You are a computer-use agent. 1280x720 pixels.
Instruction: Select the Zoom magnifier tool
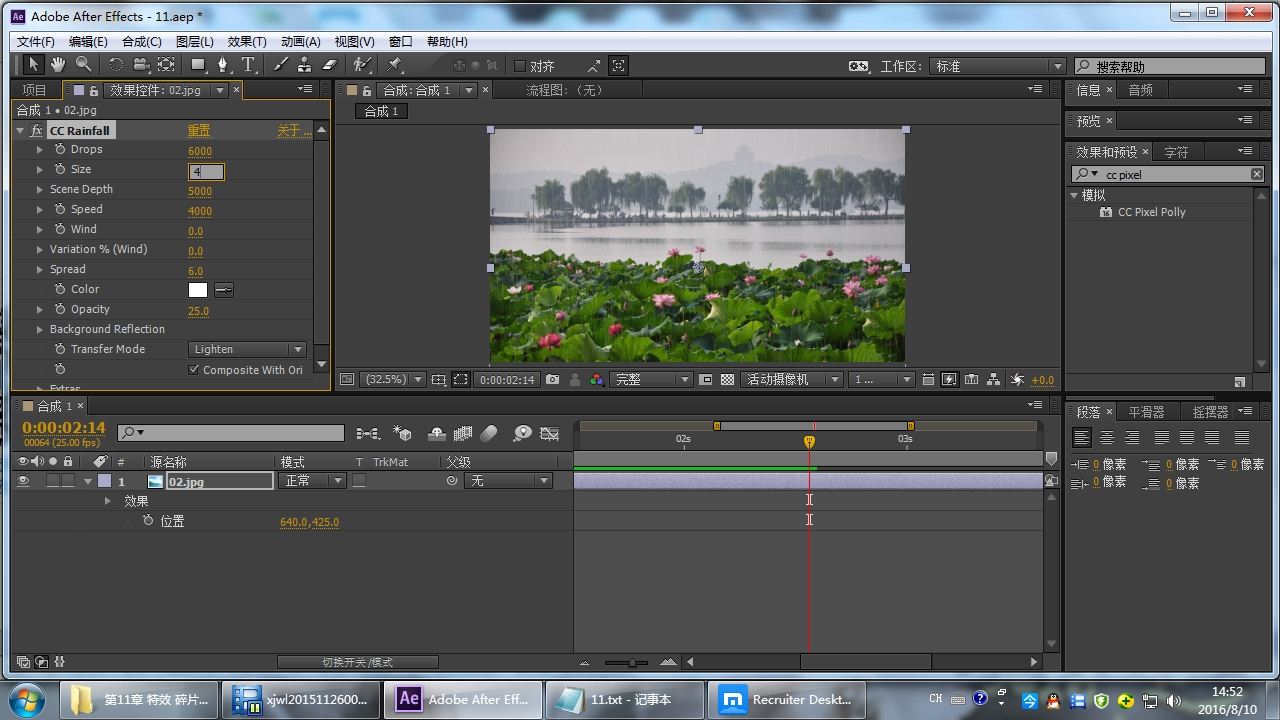[84, 65]
